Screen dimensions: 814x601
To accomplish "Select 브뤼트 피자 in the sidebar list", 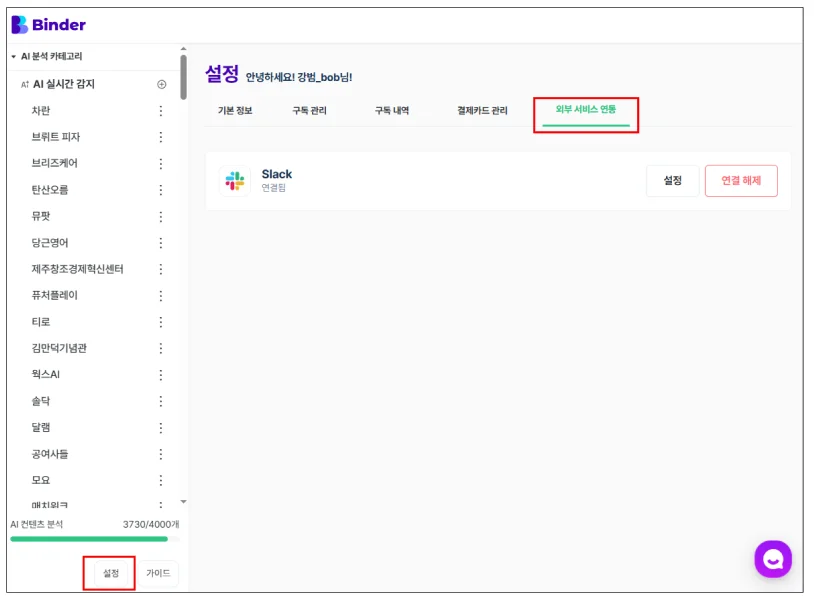I will [x=56, y=137].
